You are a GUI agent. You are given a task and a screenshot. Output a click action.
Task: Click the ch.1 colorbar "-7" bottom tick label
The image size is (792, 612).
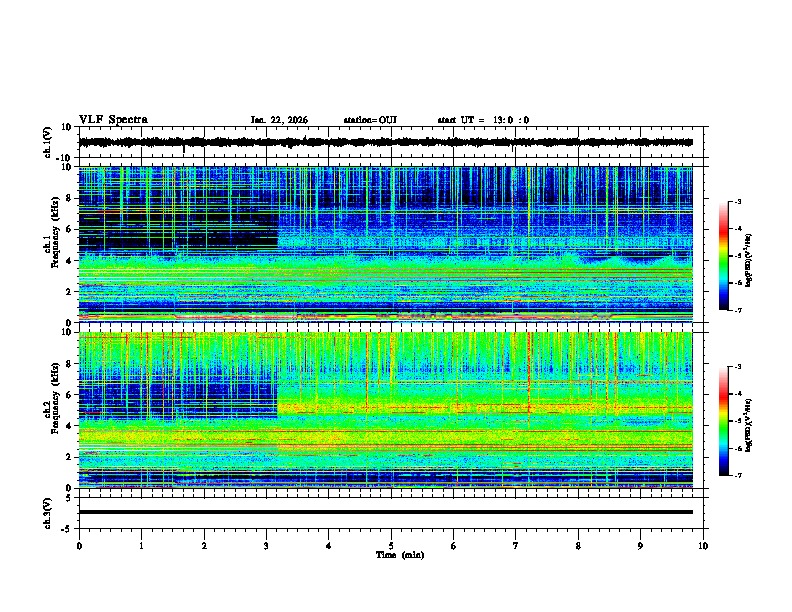pos(738,310)
